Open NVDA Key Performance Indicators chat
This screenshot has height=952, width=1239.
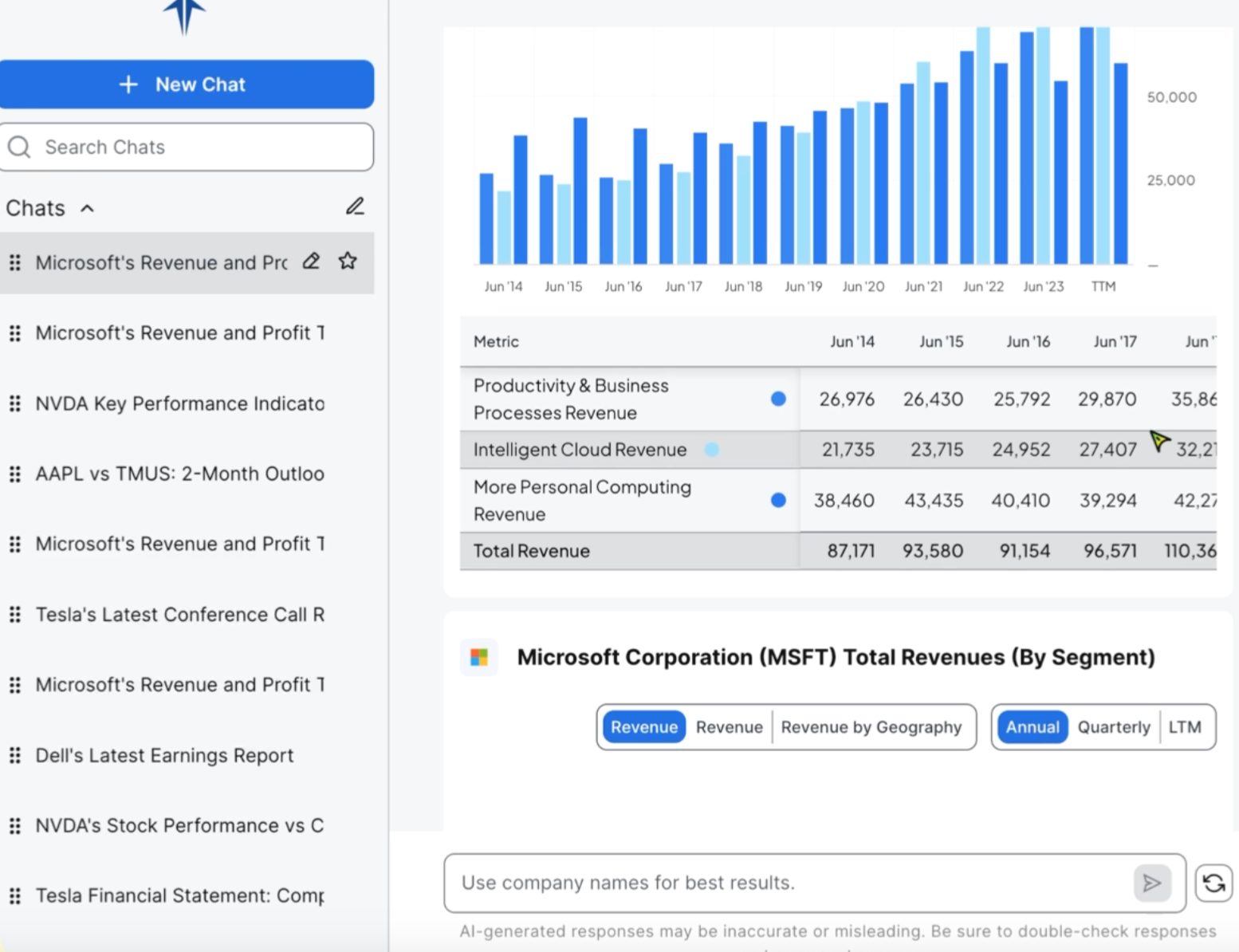[180, 403]
